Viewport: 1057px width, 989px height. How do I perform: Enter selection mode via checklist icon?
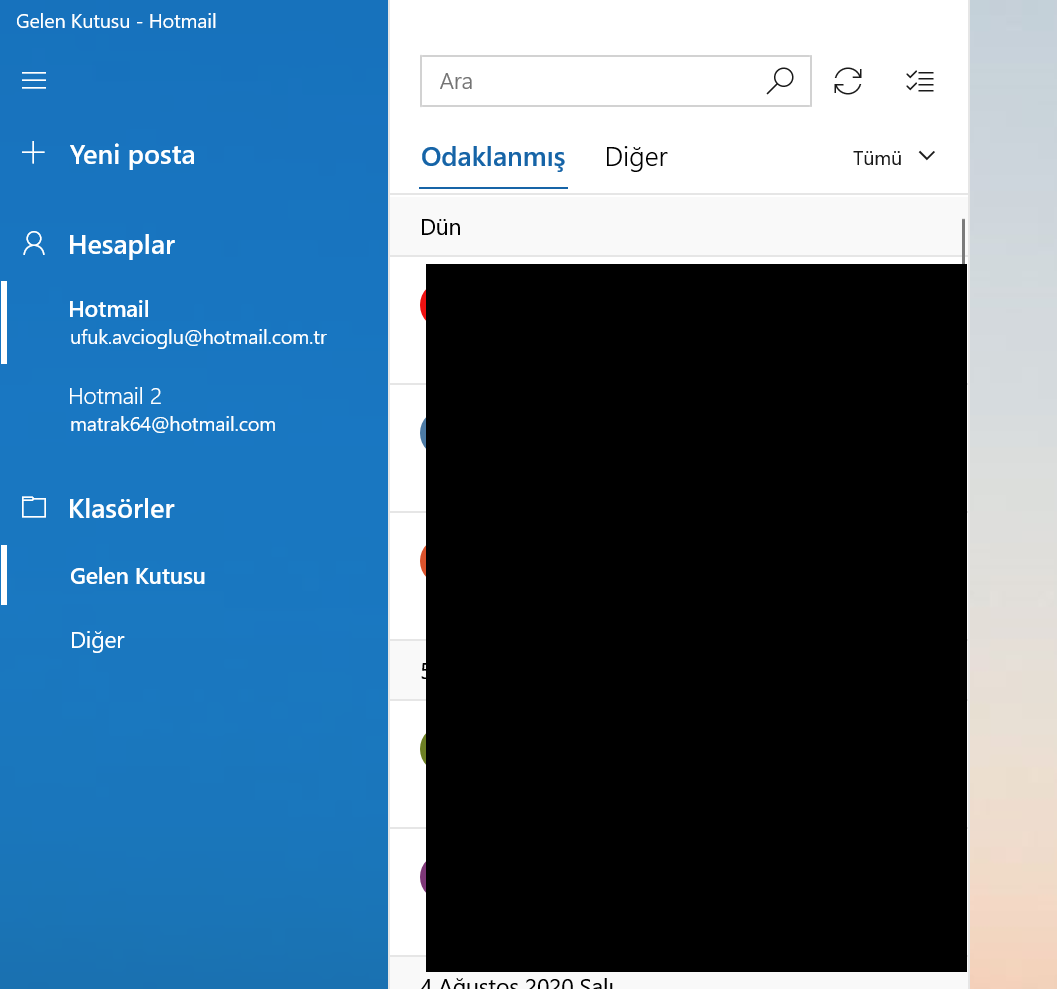coord(919,82)
